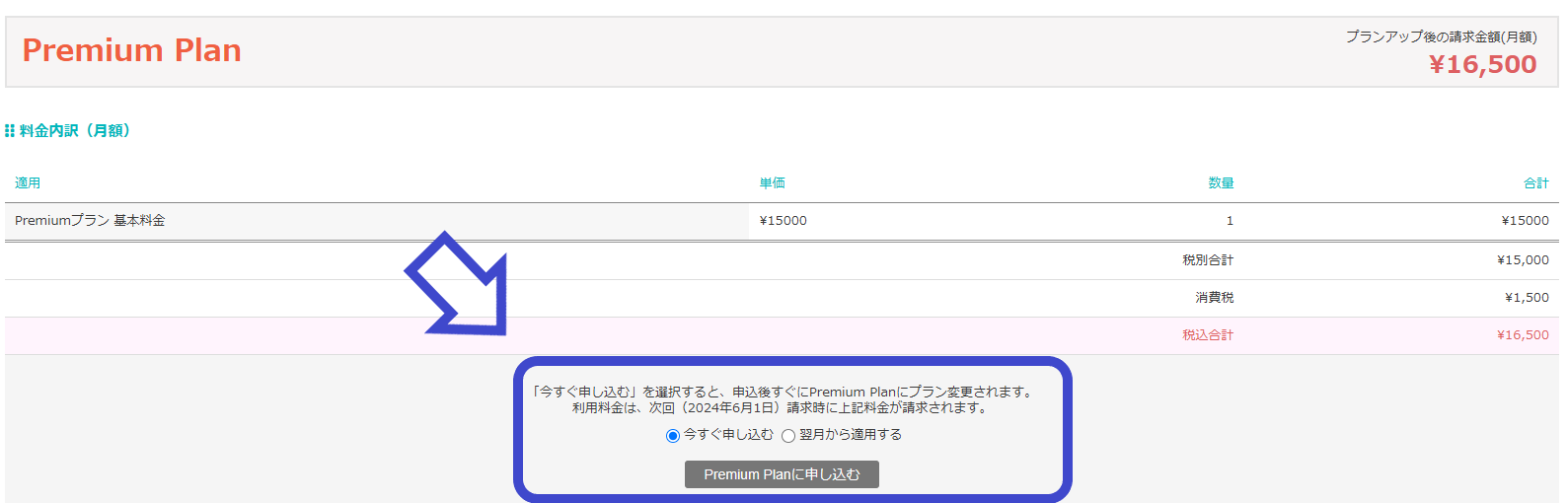Select the 今すぐ申し込む radio button
The image size is (1568, 503).
[673, 435]
